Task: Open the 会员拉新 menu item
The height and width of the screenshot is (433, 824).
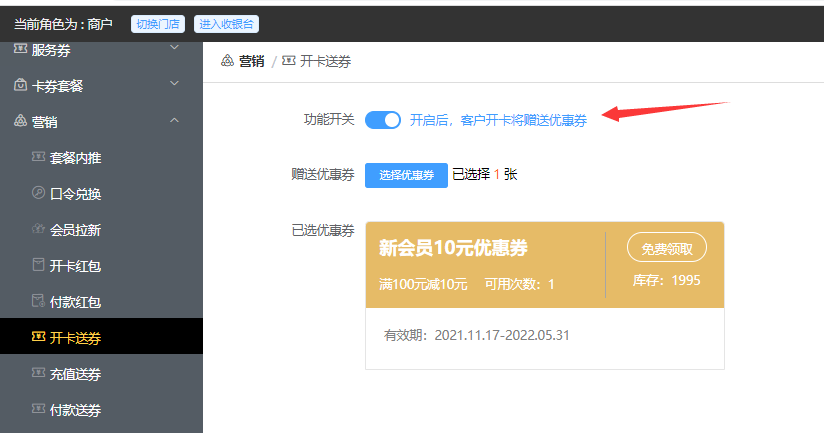Action: [101, 230]
